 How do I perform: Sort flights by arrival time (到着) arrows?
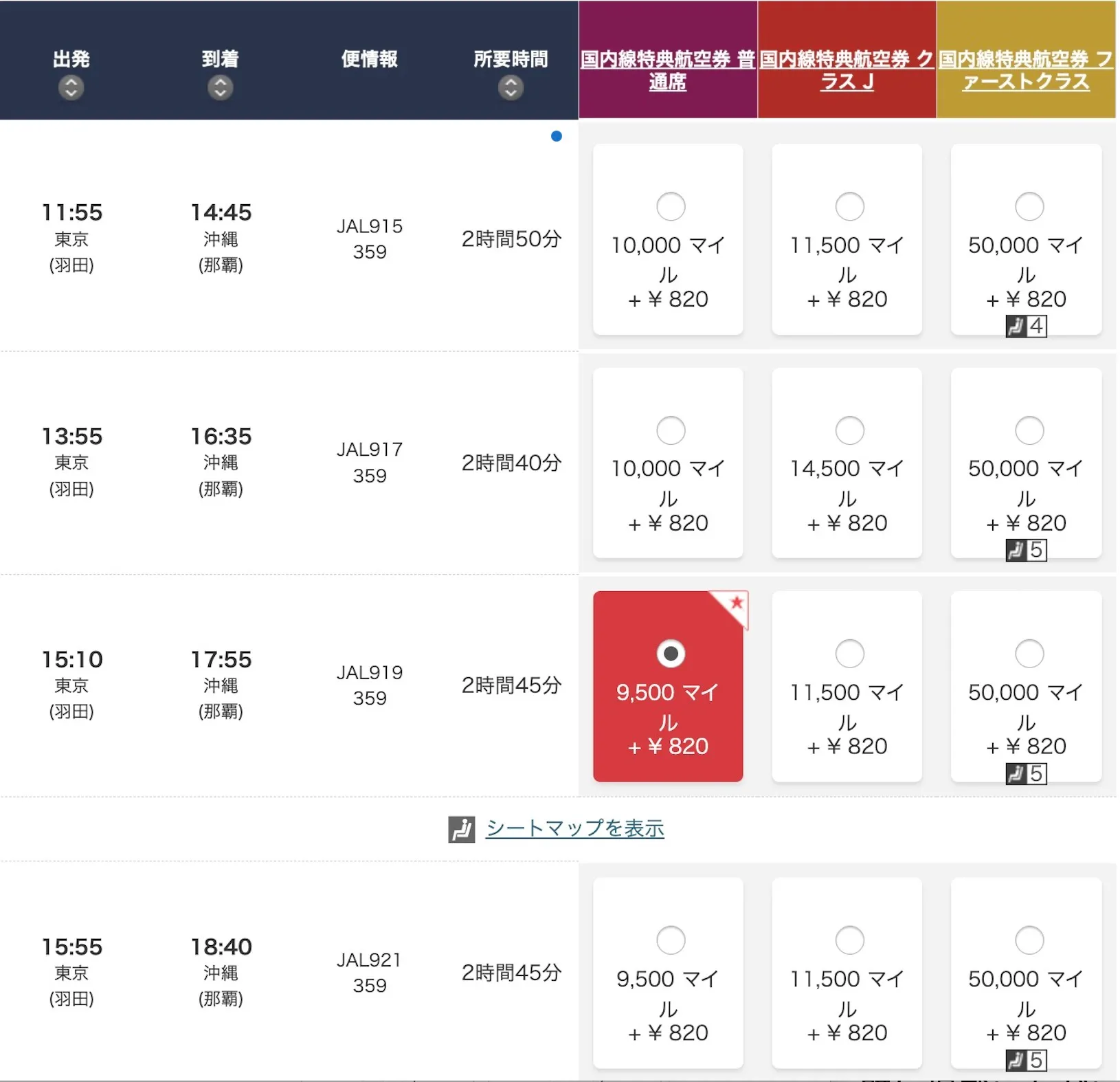coord(220,88)
